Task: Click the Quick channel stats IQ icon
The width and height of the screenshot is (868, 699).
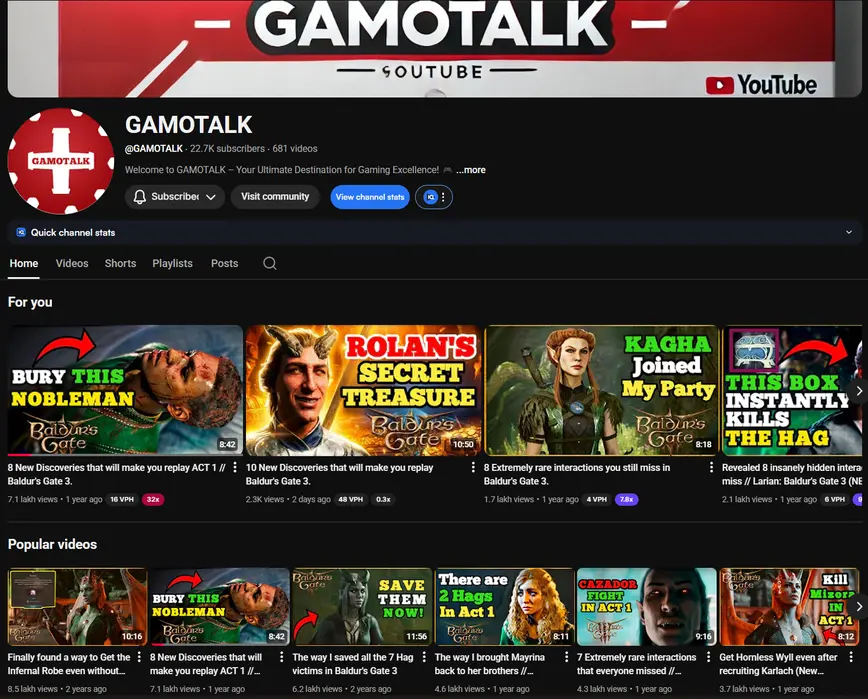Action: click(x=21, y=232)
